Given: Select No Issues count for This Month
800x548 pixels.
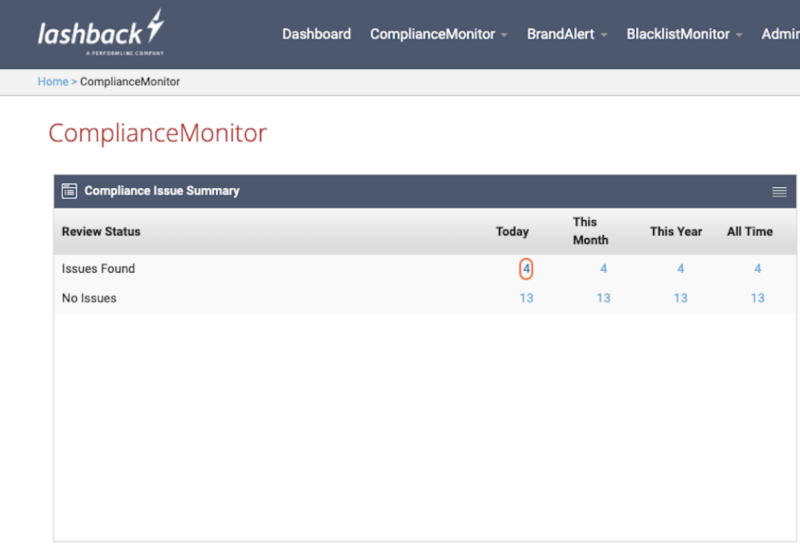Looking at the screenshot, I should 603,298.
